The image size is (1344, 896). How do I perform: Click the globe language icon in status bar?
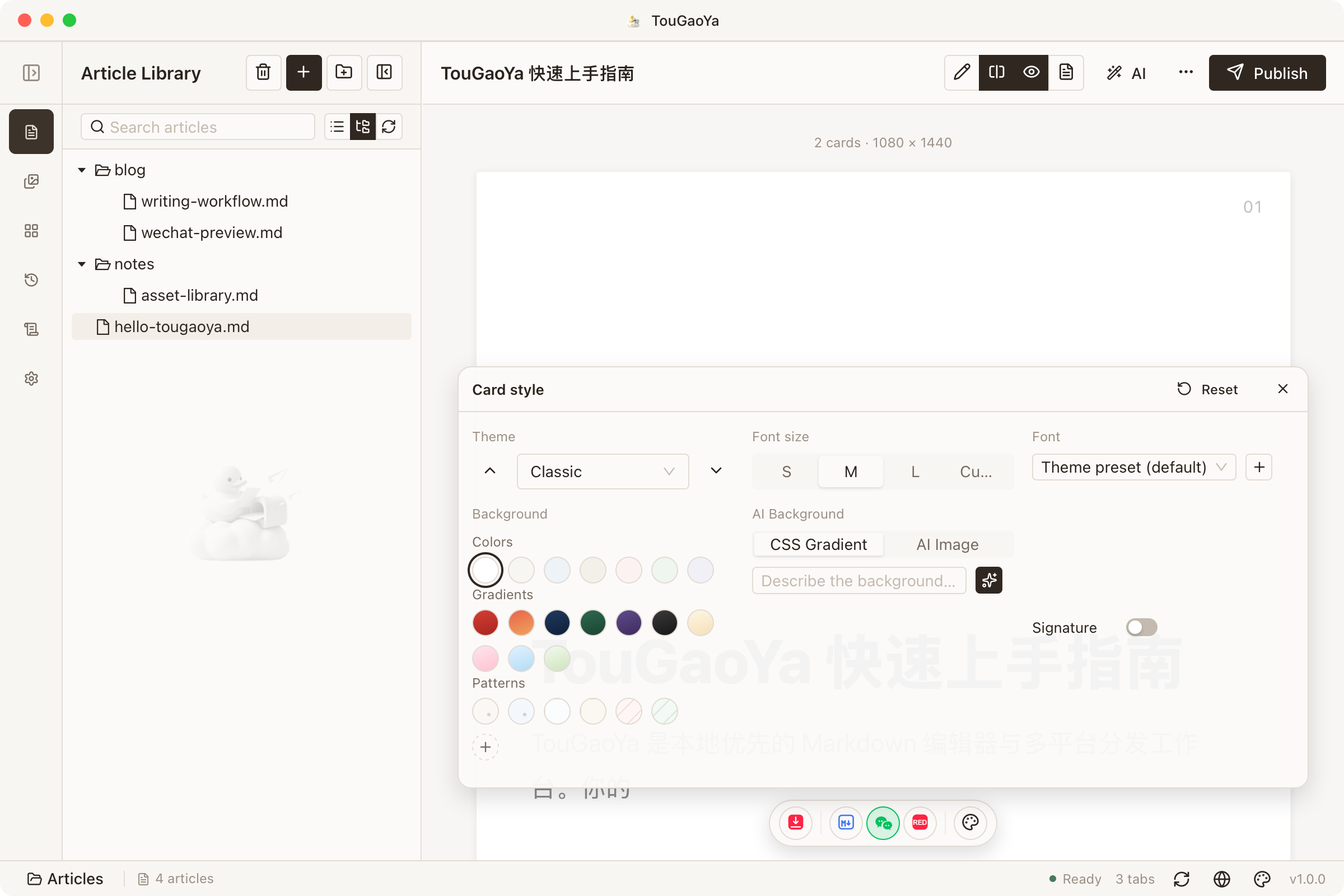click(1222, 879)
